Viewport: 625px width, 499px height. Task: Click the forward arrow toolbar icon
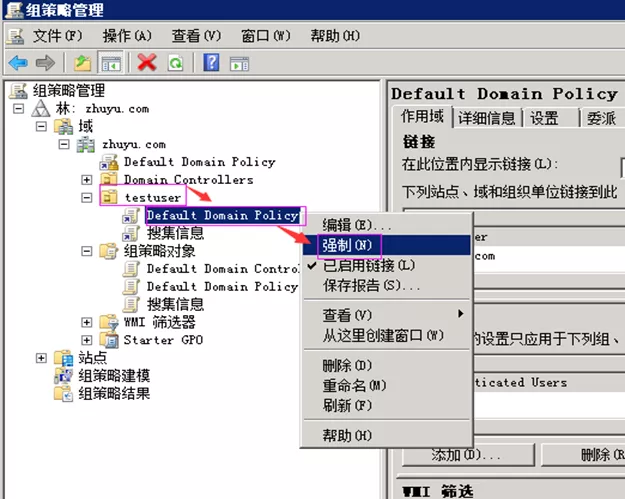43,63
